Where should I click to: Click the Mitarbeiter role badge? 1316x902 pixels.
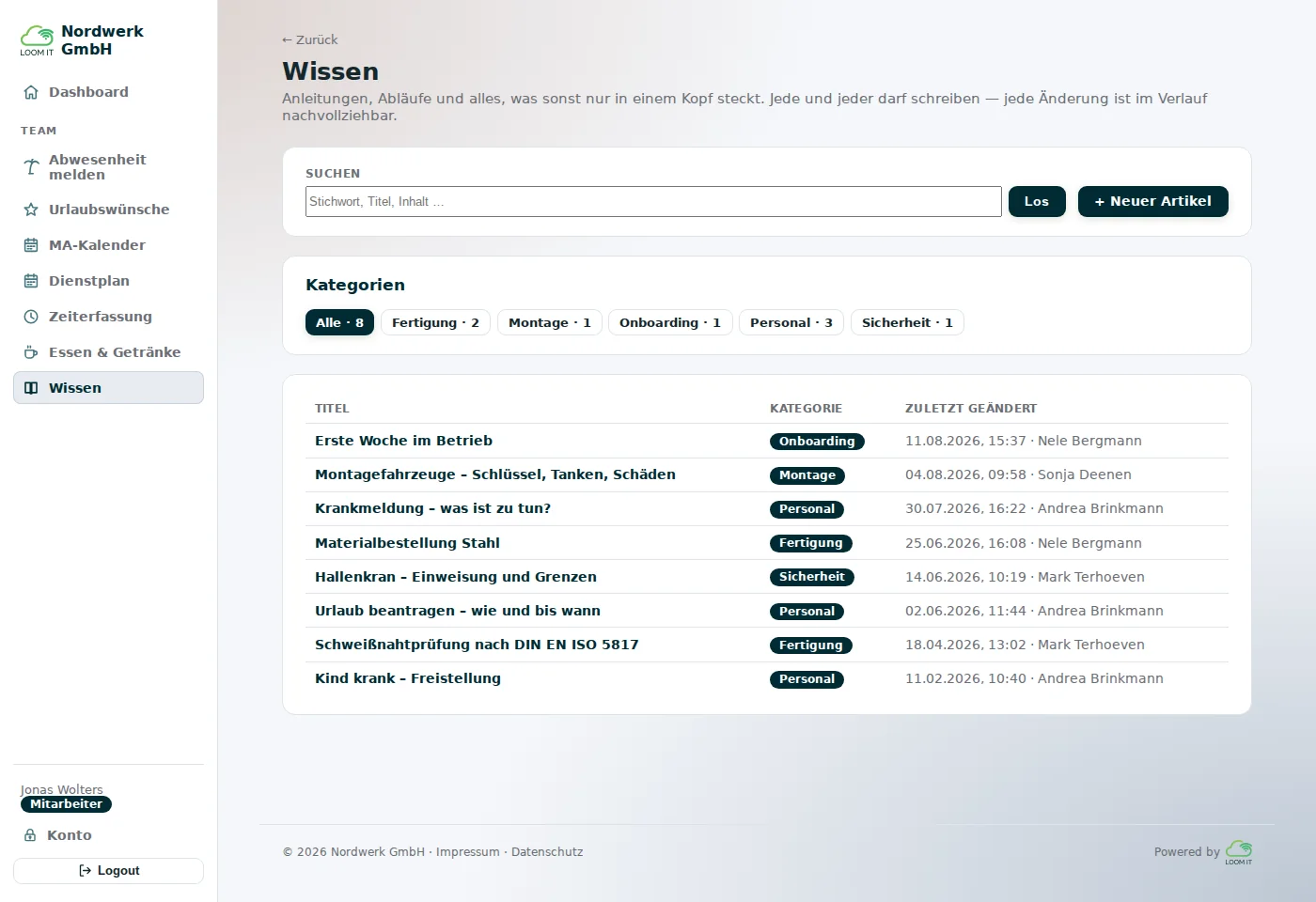66,804
